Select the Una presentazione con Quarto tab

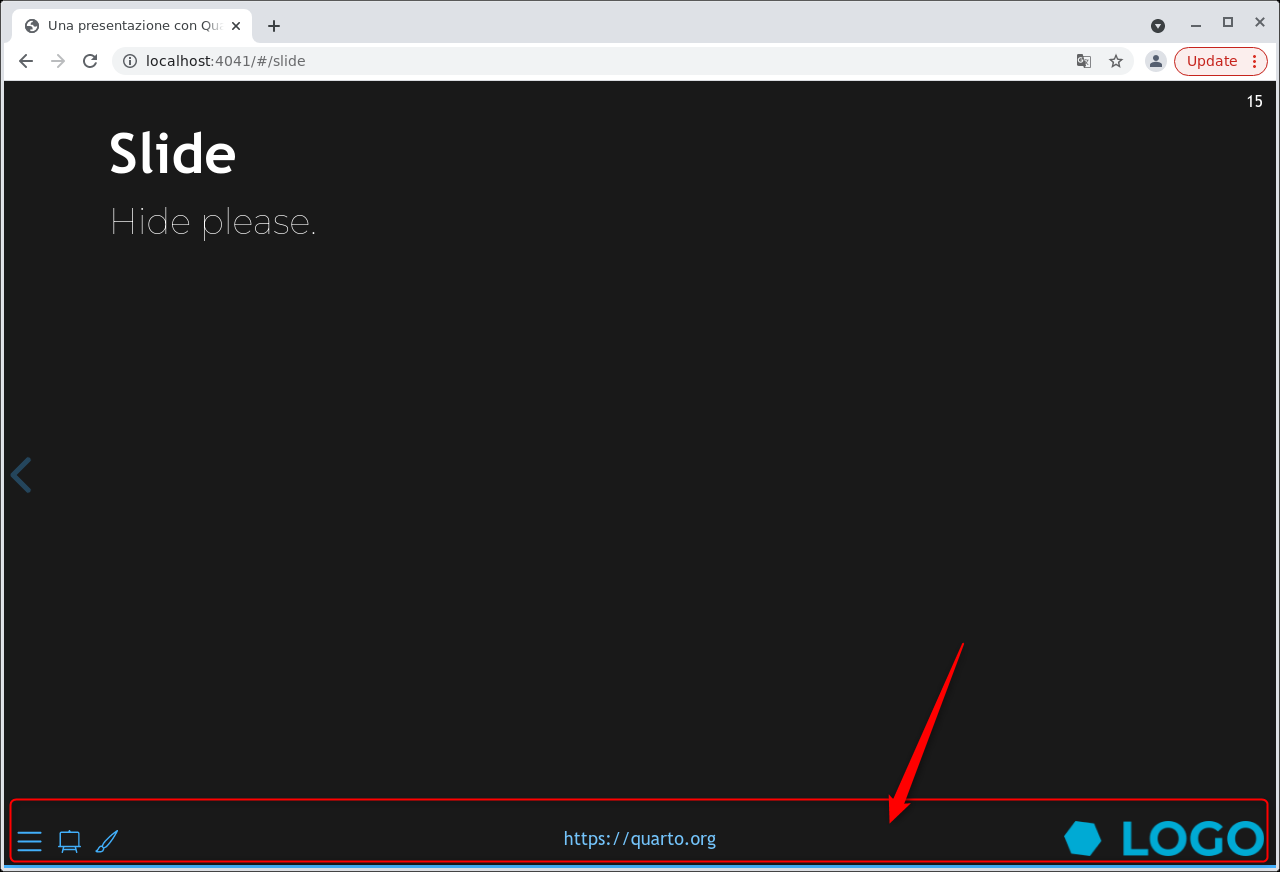(x=131, y=26)
